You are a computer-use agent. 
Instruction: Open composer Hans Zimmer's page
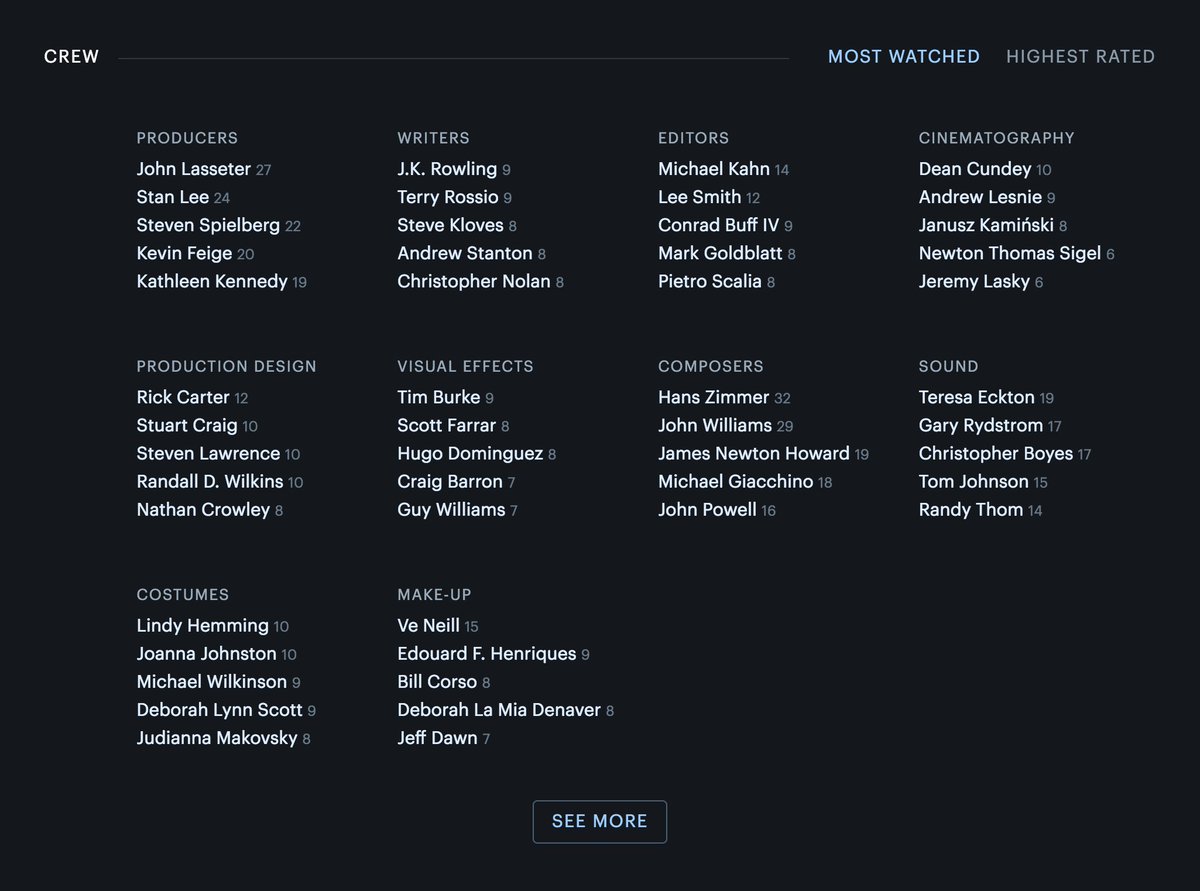pyautogui.click(x=713, y=397)
